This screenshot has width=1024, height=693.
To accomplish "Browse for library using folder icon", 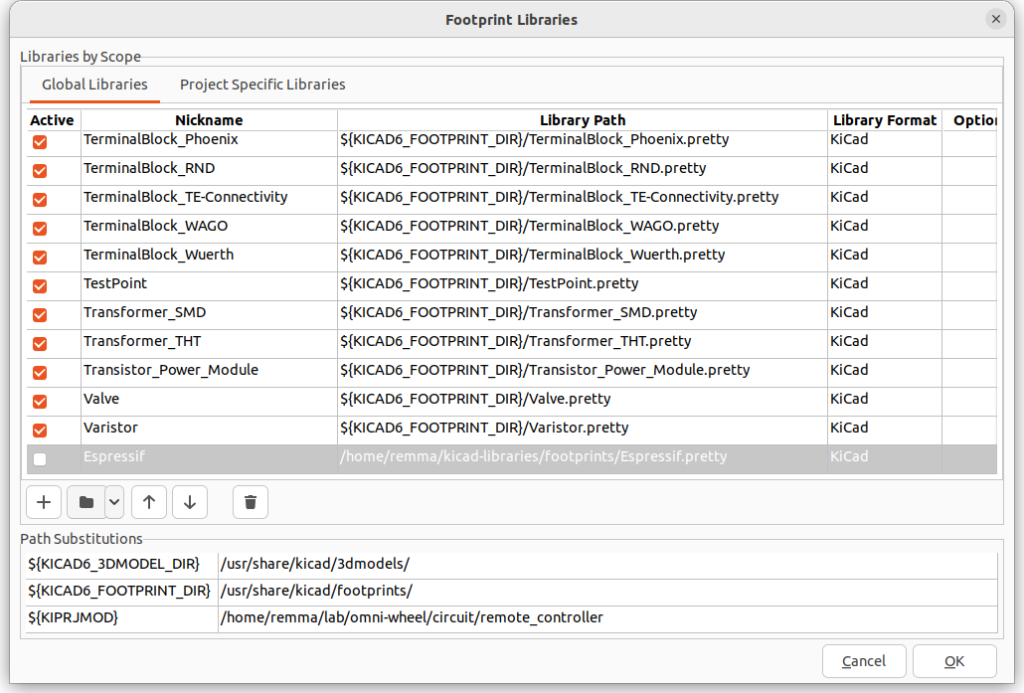I will 86,502.
